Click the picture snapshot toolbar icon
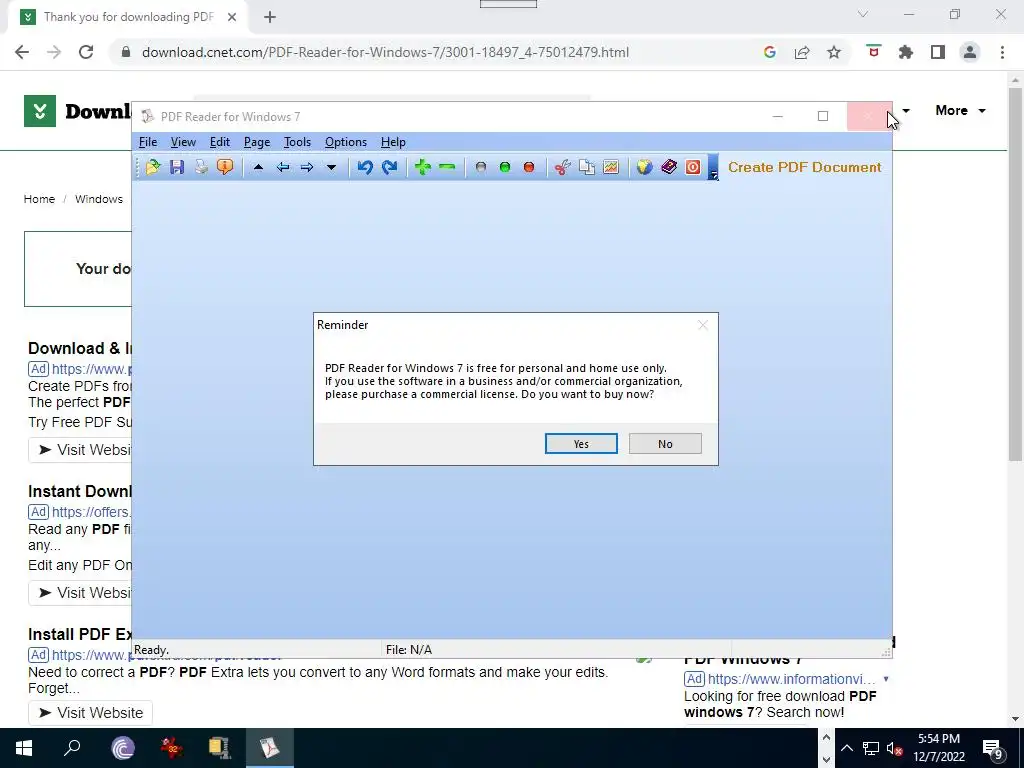The width and height of the screenshot is (1024, 768). click(611, 167)
